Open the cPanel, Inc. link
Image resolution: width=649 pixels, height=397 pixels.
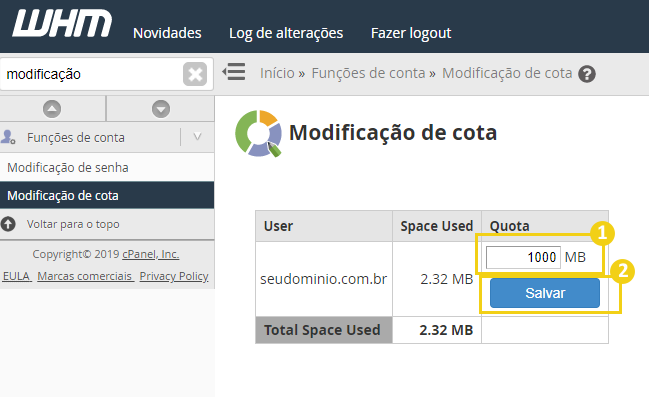[151, 254]
